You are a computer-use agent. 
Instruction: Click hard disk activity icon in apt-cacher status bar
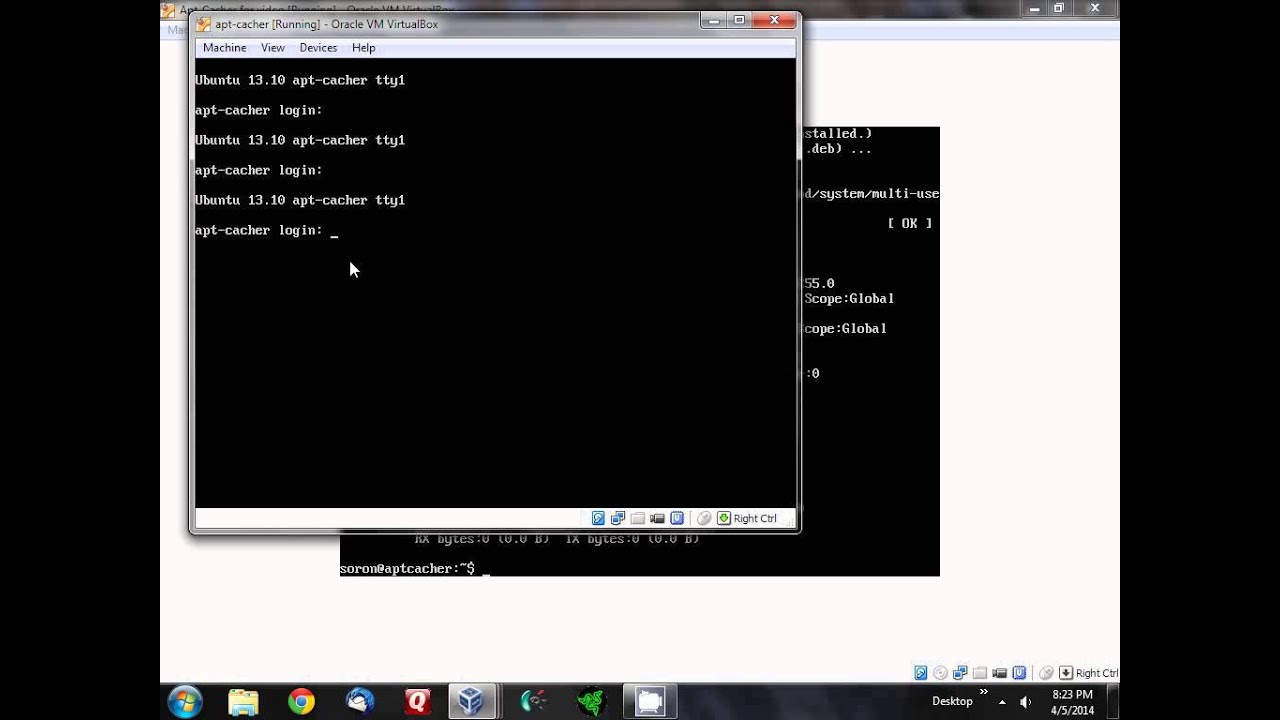pyautogui.click(x=598, y=518)
